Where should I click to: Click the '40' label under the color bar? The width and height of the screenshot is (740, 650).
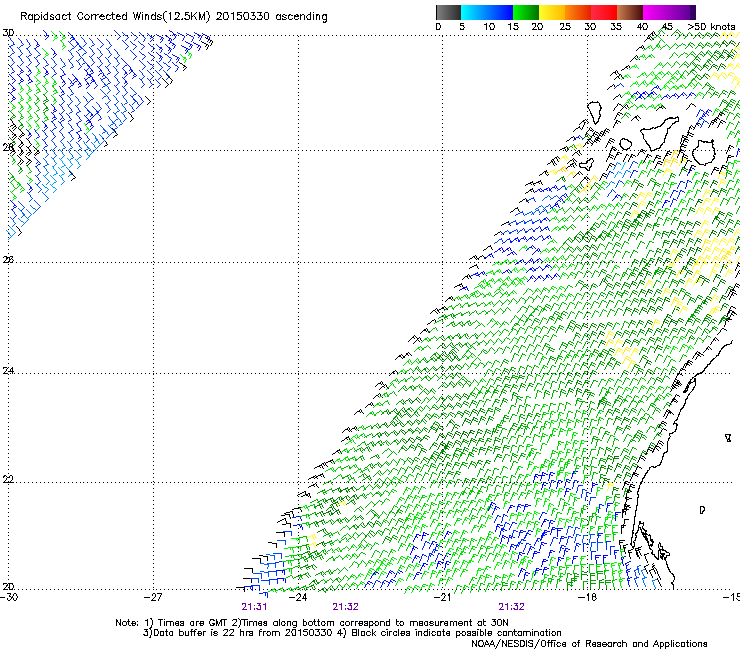coord(642,27)
